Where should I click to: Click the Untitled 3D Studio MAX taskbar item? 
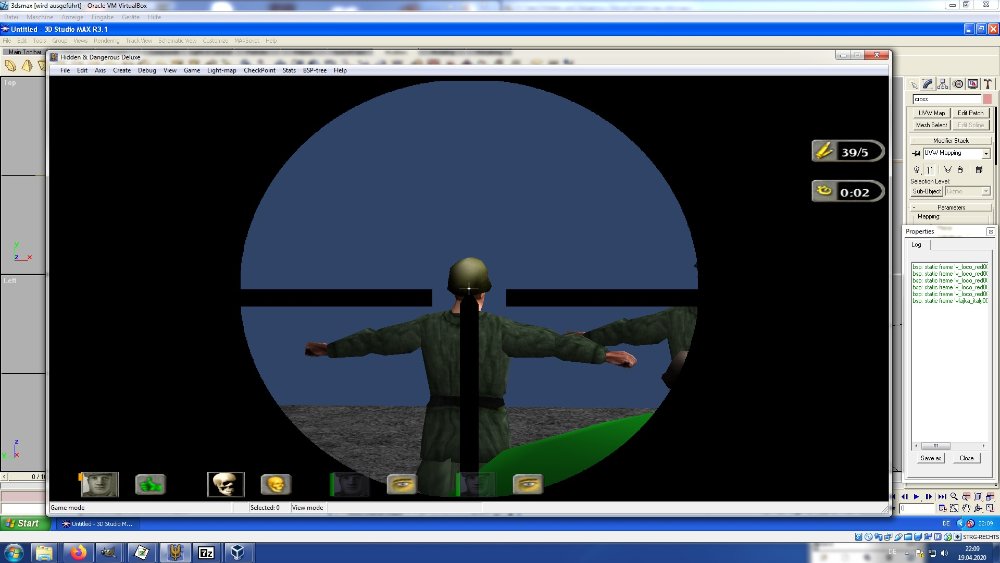coord(97,523)
